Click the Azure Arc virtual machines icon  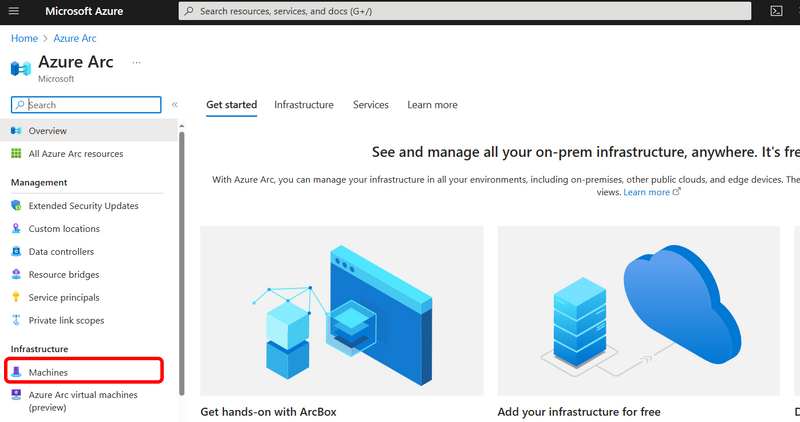pos(16,394)
